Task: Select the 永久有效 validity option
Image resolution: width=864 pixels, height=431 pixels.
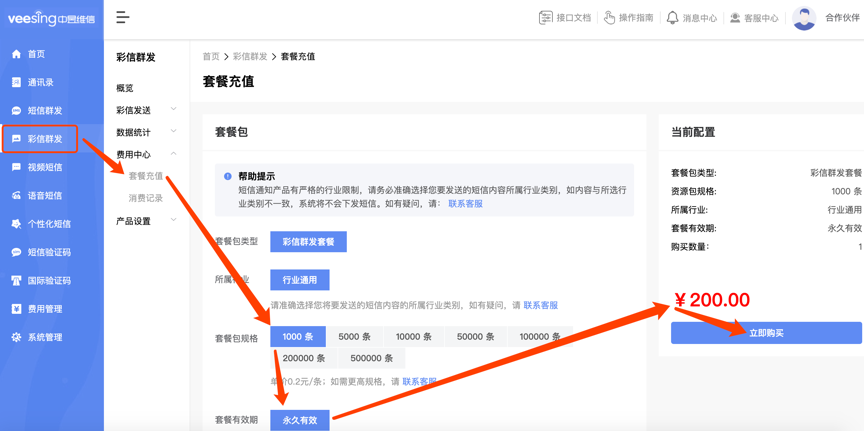Action: pos(300,420)
